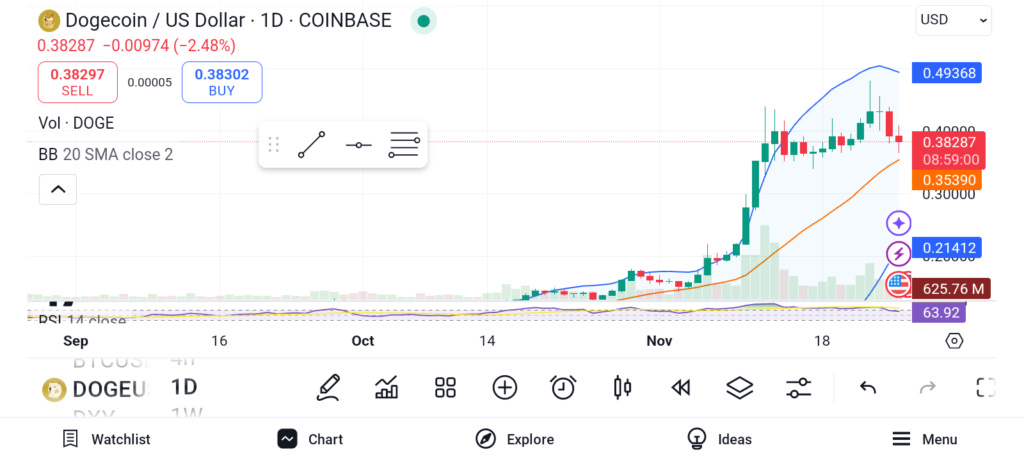Open the pen drawing tools
Viewport: 1024px width, 461px height.
[328, 388]
